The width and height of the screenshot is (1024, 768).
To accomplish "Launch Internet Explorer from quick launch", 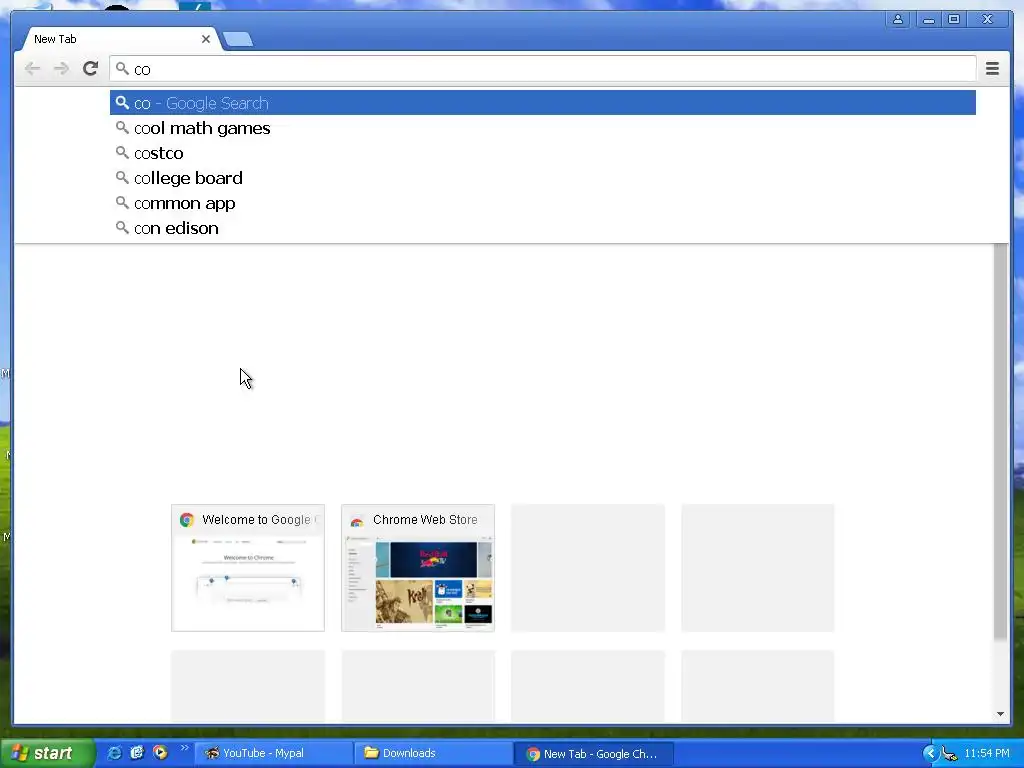I will 114,753.
